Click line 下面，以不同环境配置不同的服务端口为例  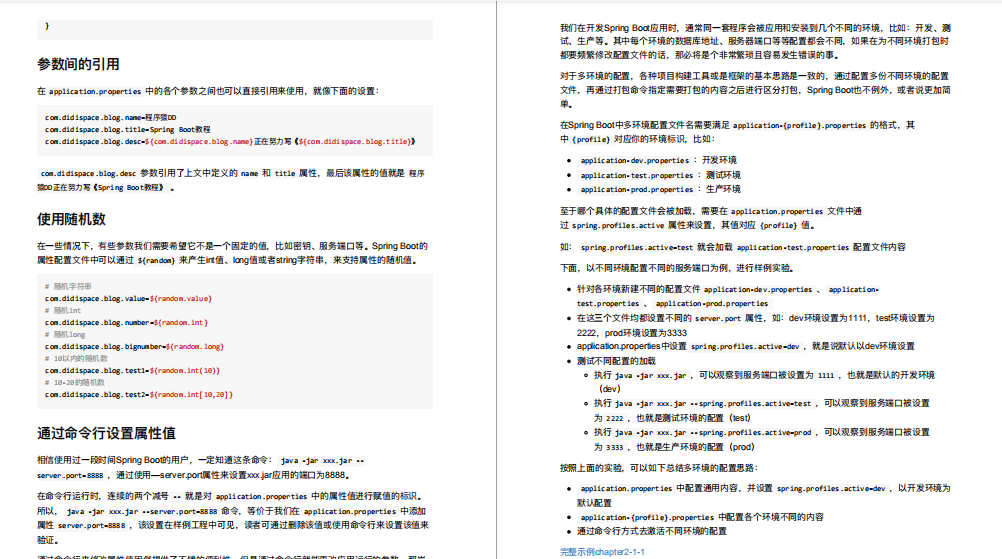click(x=677, y=268)
